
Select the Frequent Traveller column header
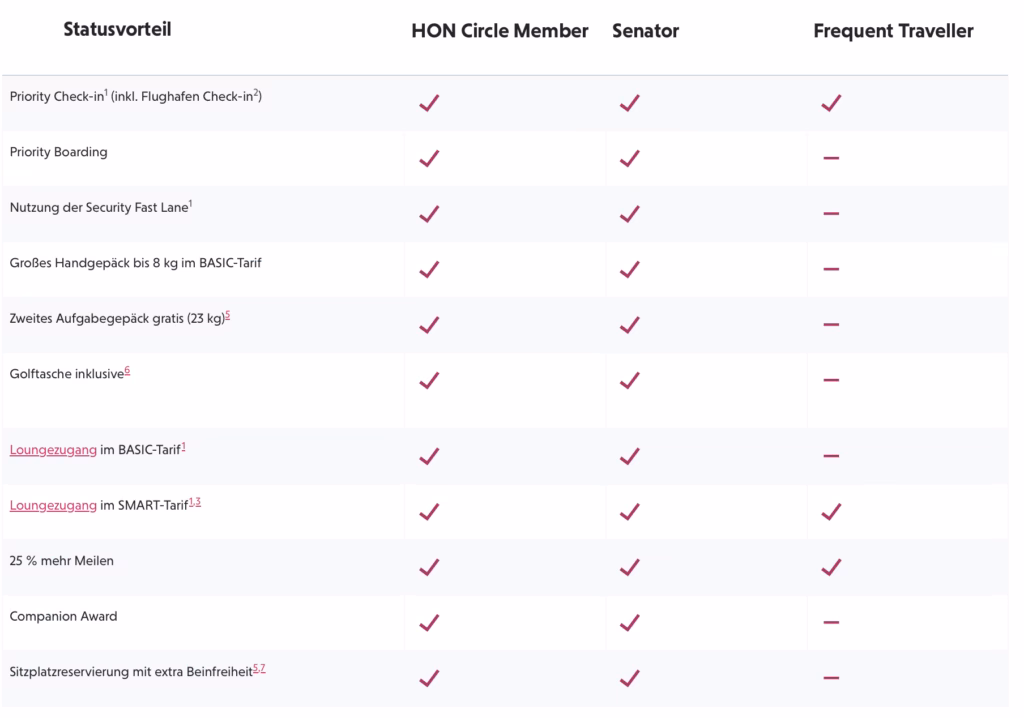(x=893, y=31)
